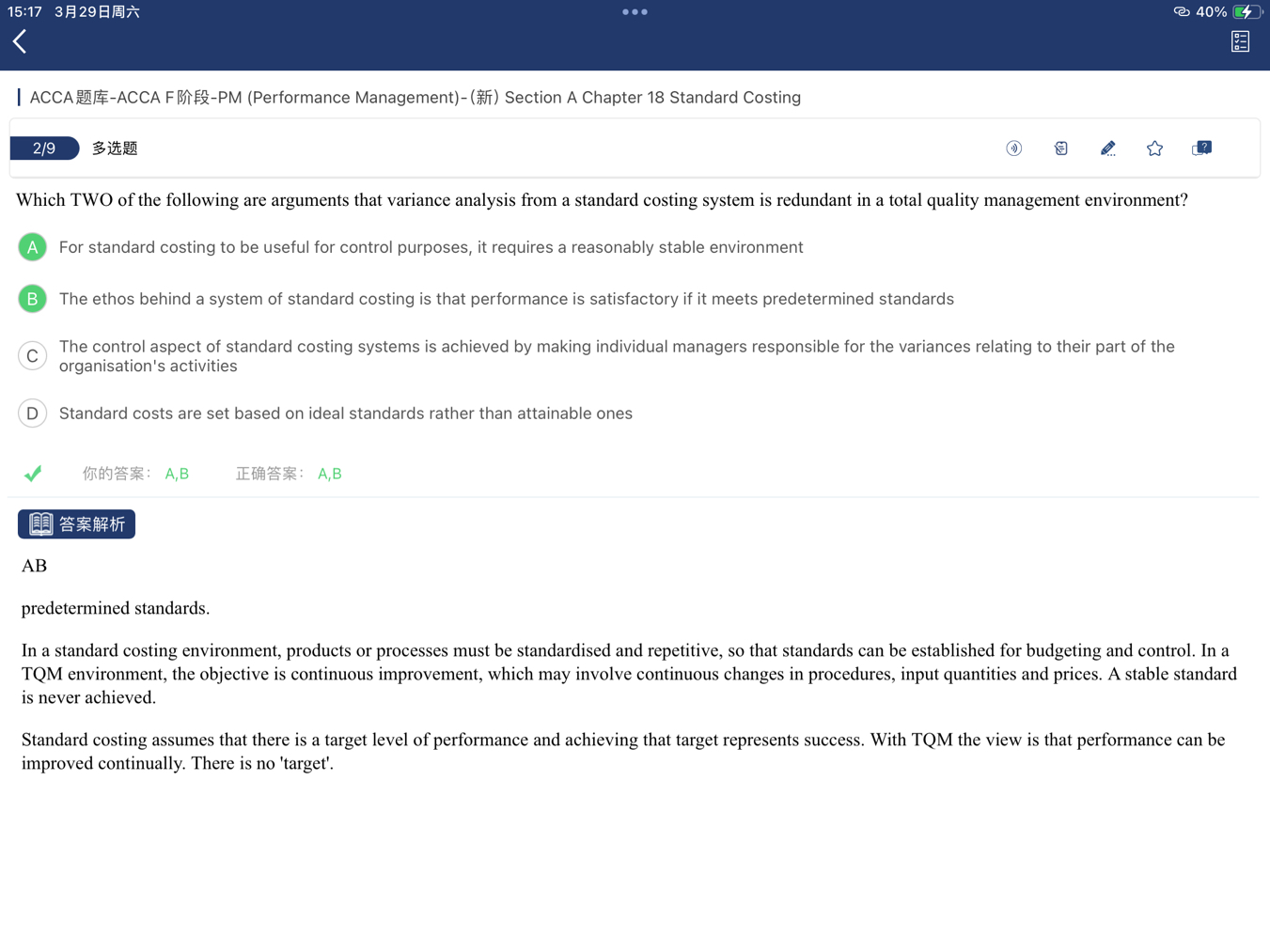Select answer option C circle

[33, 356]
